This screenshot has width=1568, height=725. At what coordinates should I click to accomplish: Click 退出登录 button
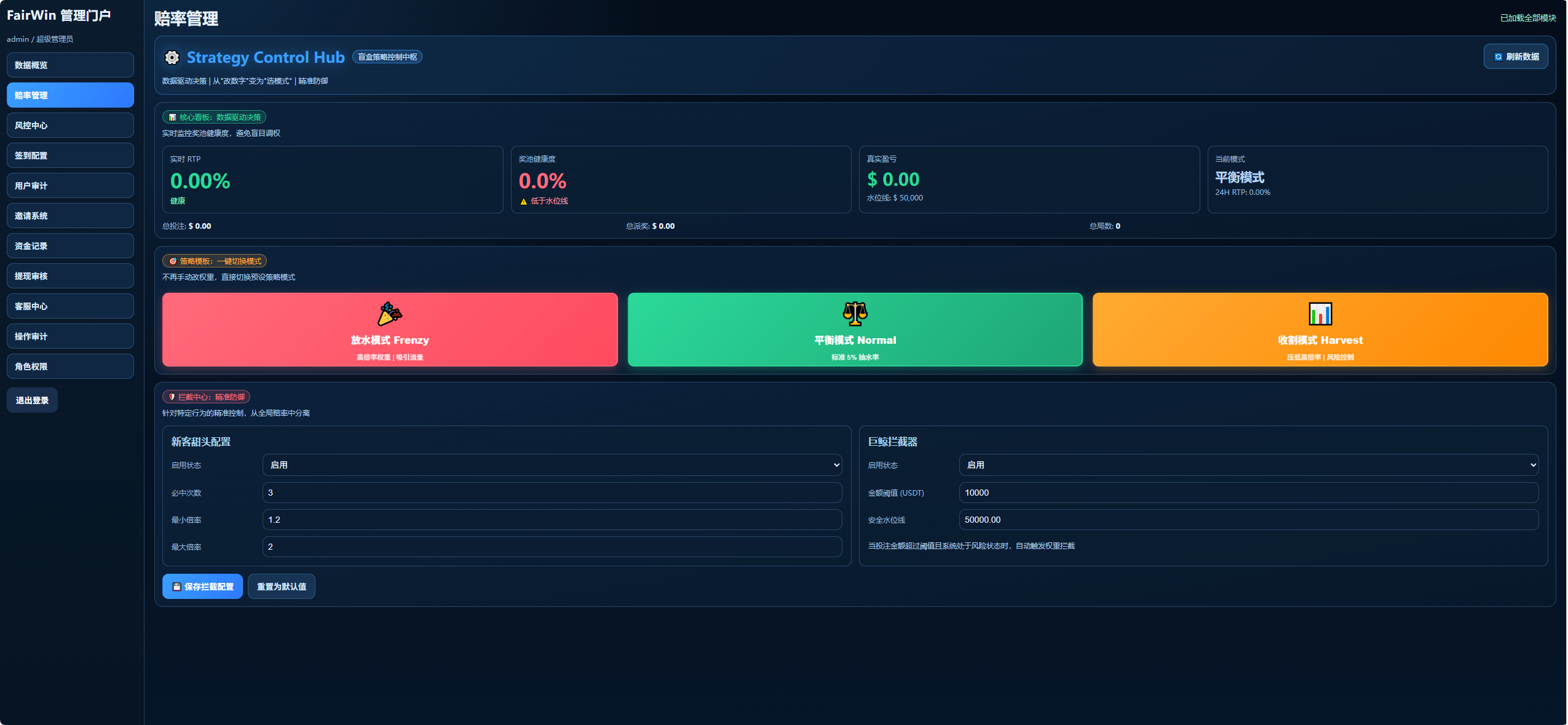32,400
